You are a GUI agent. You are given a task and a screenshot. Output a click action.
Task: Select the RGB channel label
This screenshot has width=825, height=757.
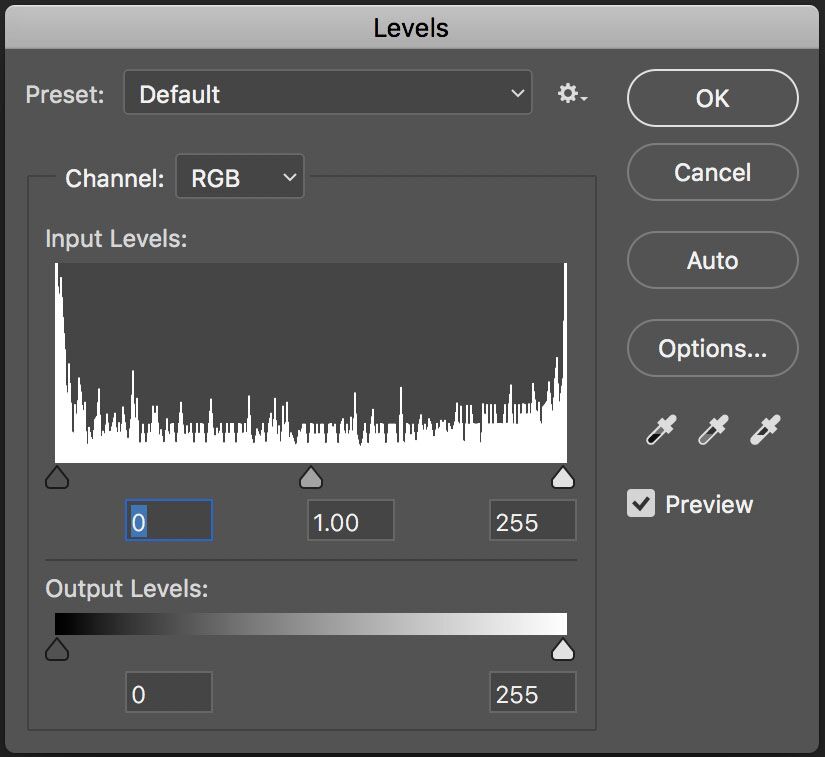tap(214, 177)
